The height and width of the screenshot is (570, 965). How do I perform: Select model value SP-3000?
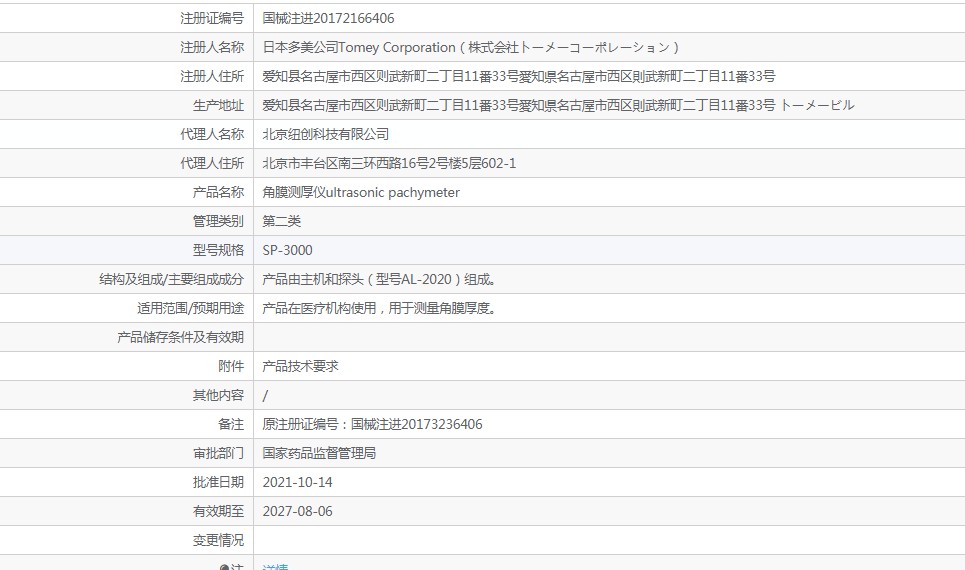tap(287, 250)
